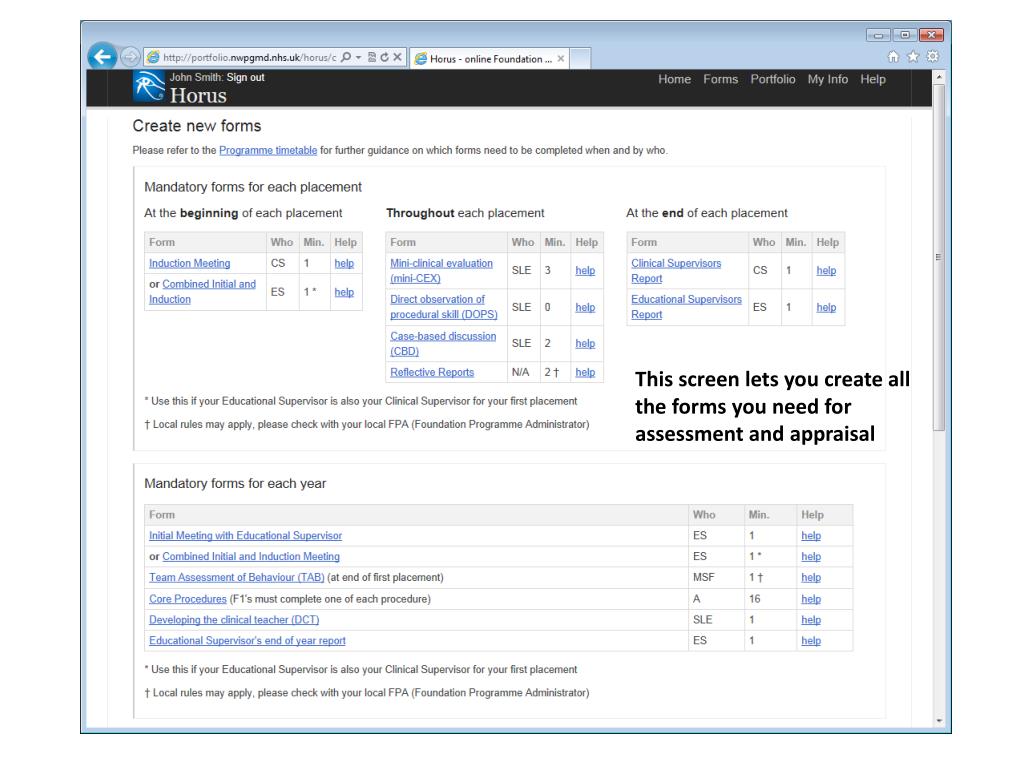Open help for end of year report
This screenshot has height=768, width=1024.
811,641
